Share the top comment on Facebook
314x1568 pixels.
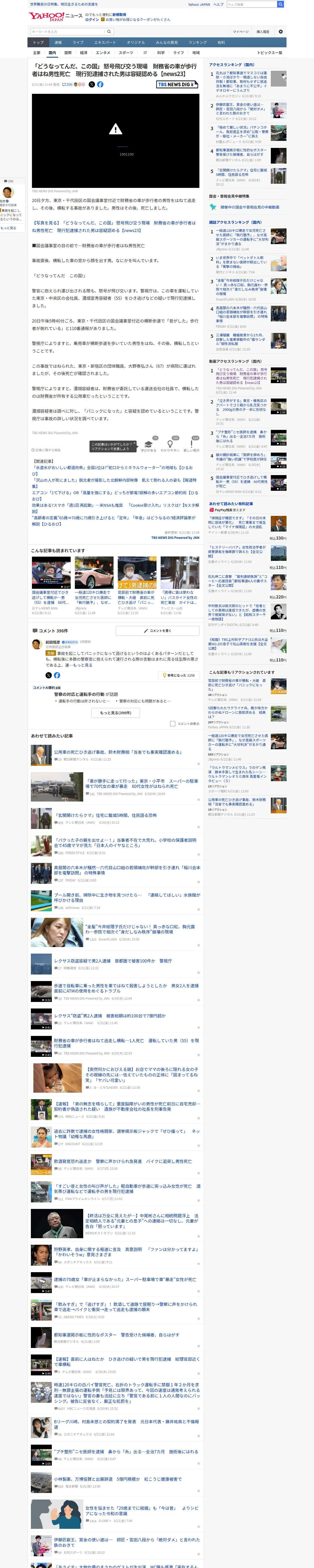click(57, 675)
